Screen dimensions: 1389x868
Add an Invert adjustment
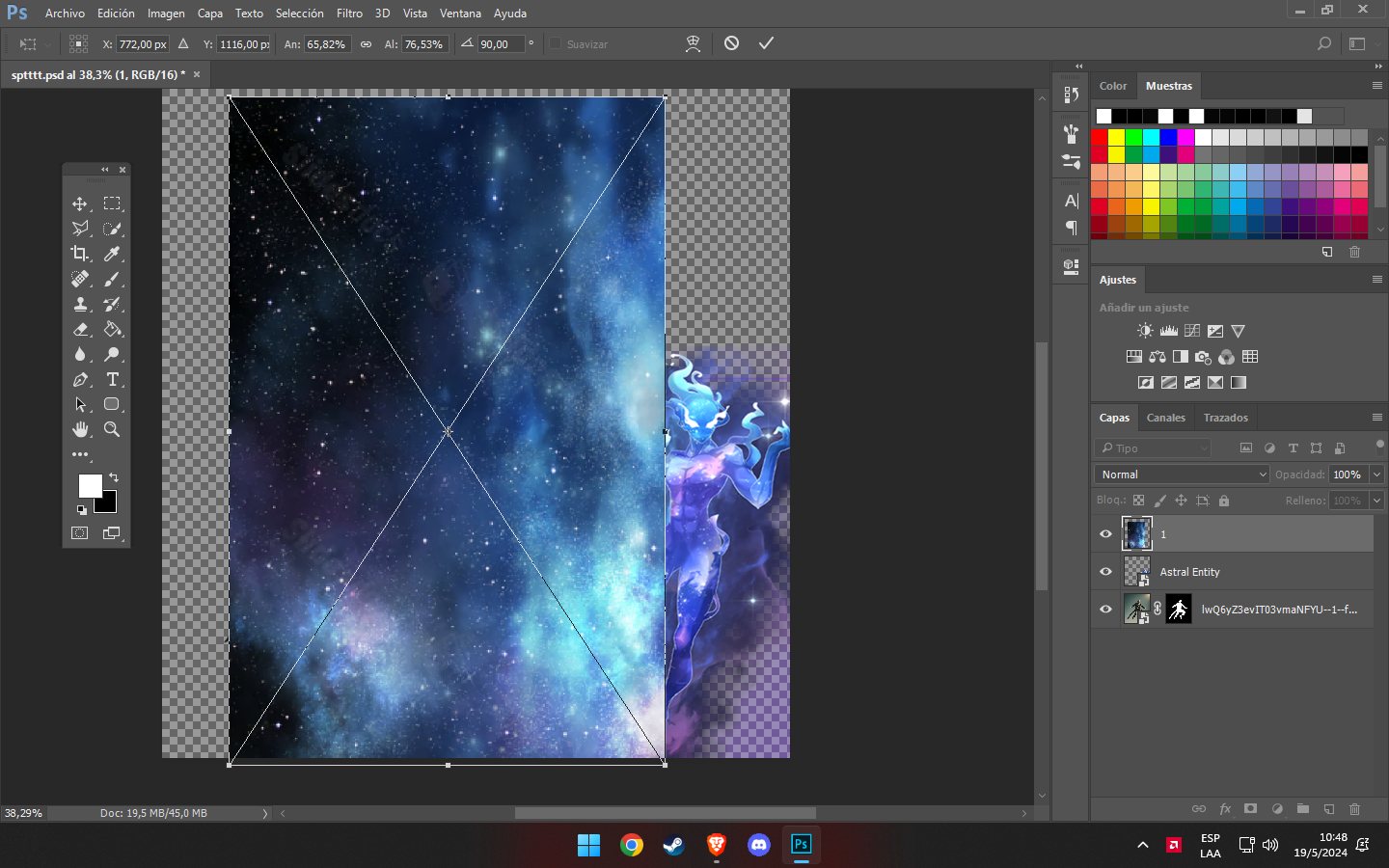coord(1146,383)
